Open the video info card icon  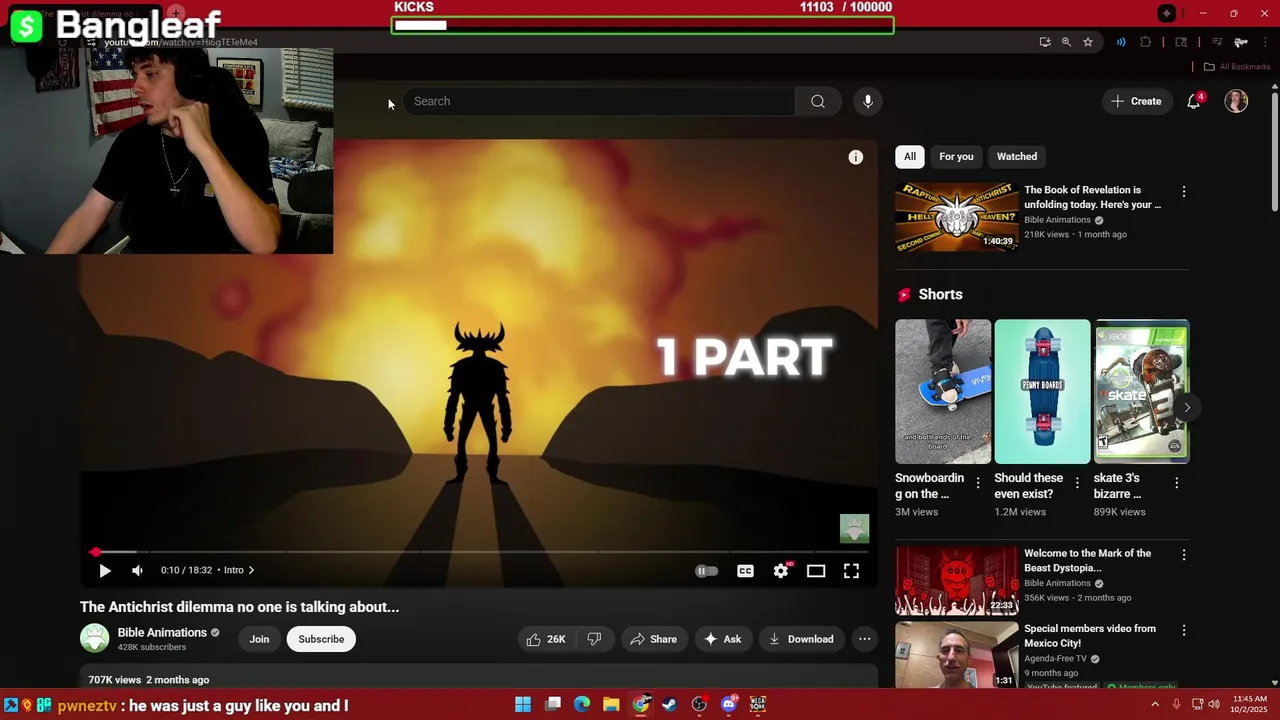(856, 157)
